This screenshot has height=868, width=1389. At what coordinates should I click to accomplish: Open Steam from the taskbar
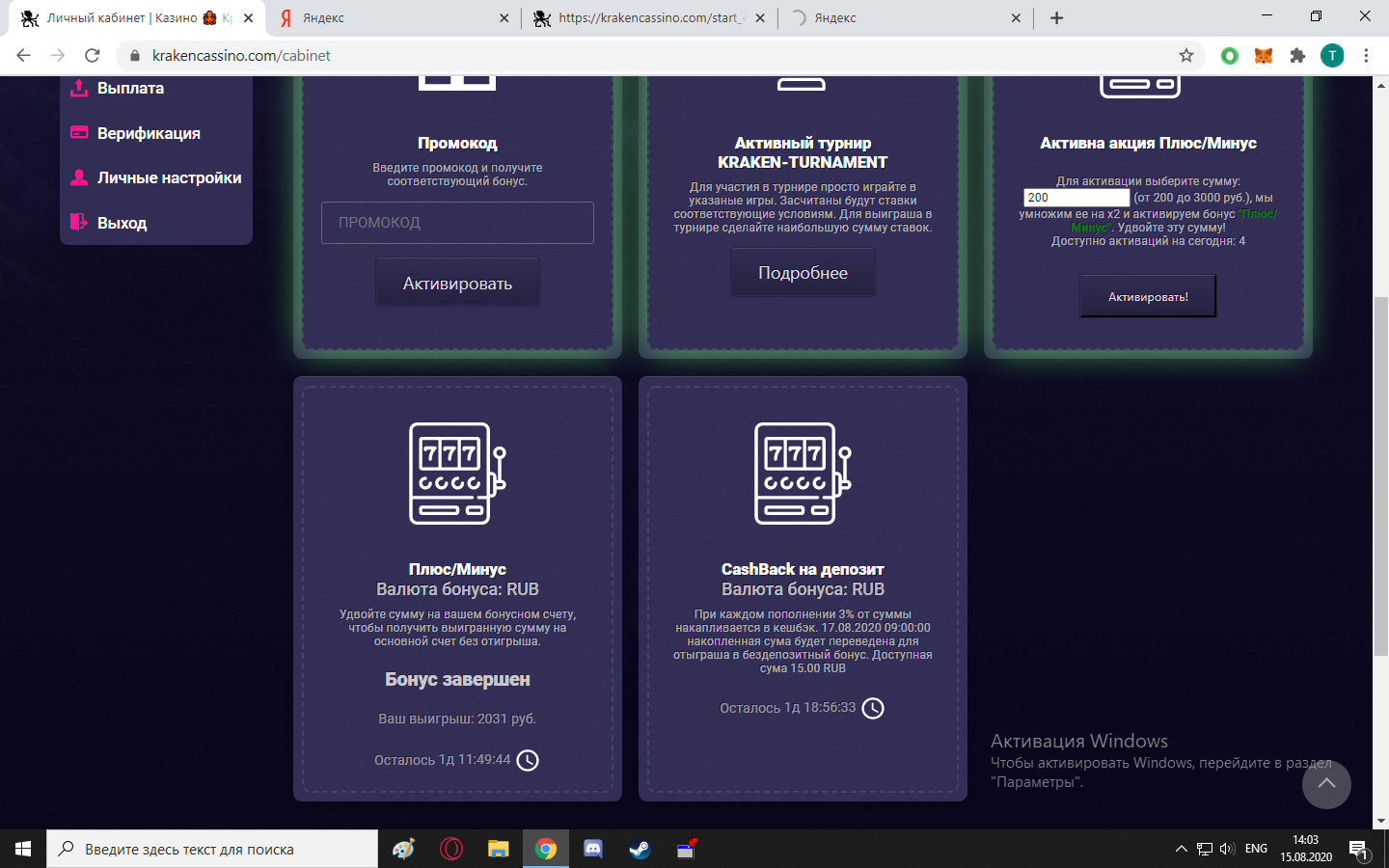640,850
